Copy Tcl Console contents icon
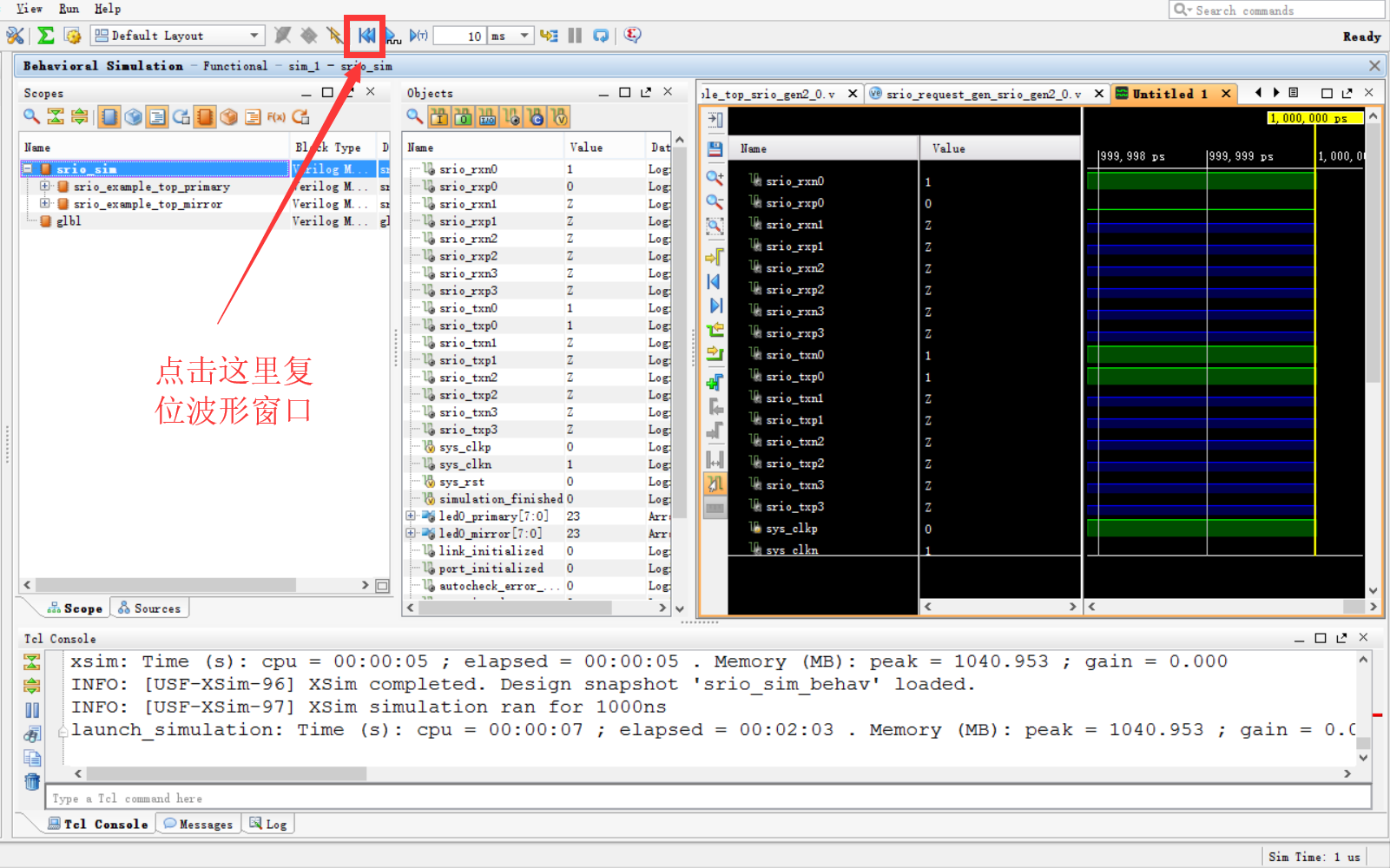Viewport: 1390px width, 868px height. [32, 758]
